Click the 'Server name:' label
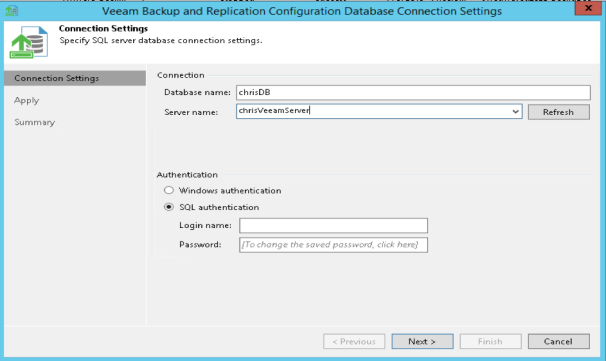This screenshot has width=606, height=361. tap(191, 112)
